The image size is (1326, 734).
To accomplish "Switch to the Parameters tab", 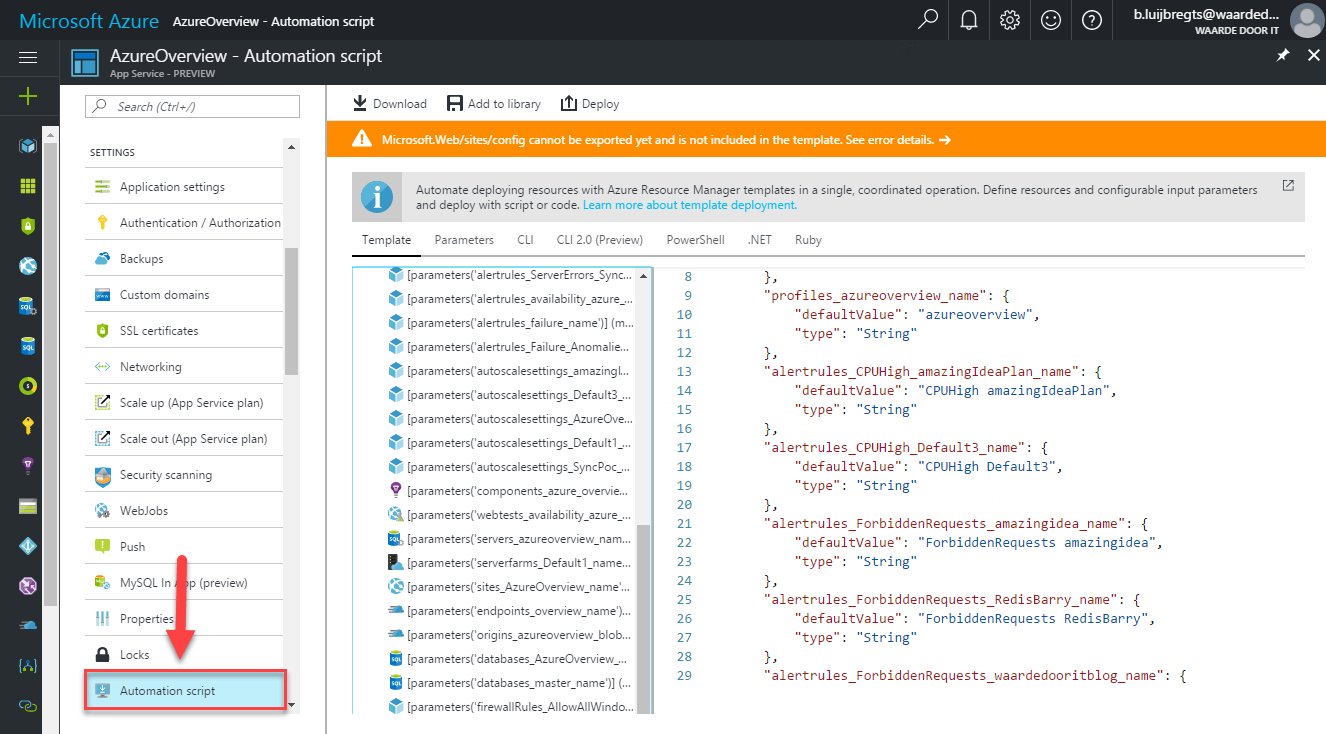I will 464,240.
